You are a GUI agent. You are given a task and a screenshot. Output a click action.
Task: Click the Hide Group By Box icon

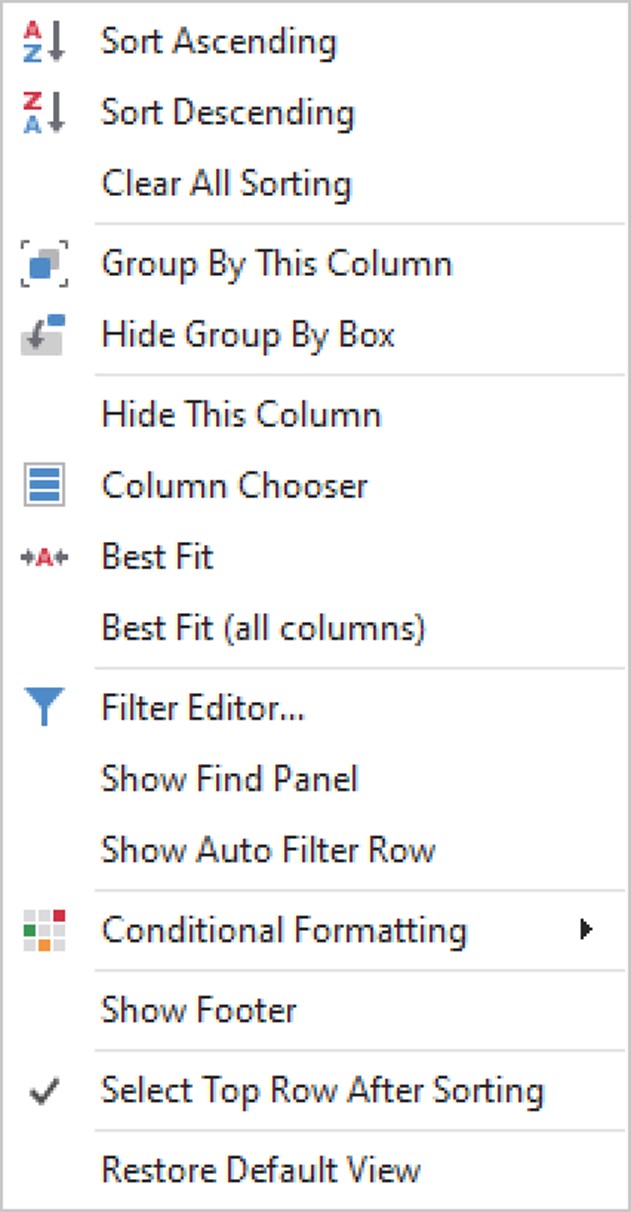click(44, 335)
